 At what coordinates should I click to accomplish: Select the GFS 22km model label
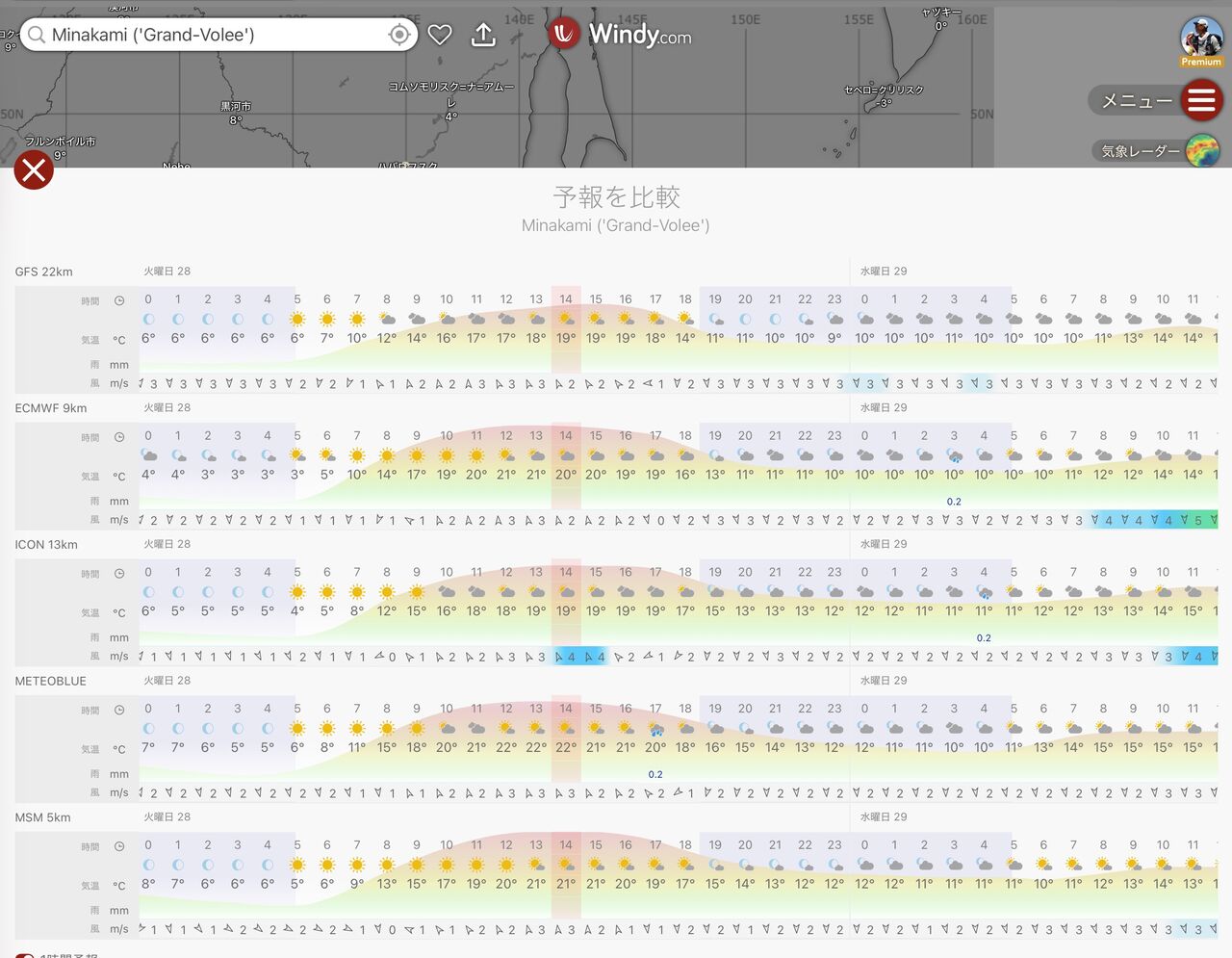click(x=44, y=272)
